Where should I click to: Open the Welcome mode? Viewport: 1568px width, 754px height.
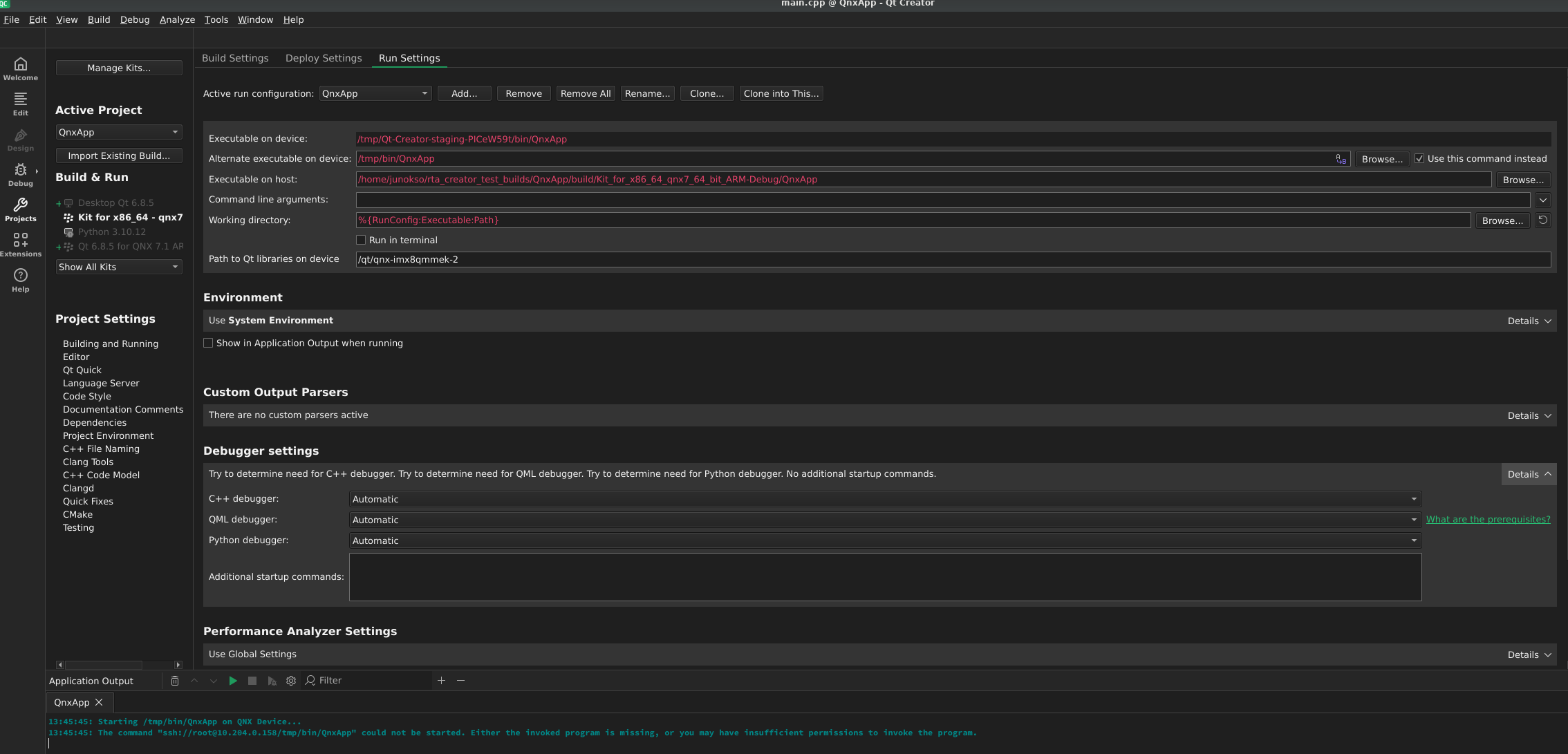click(21, 68)
